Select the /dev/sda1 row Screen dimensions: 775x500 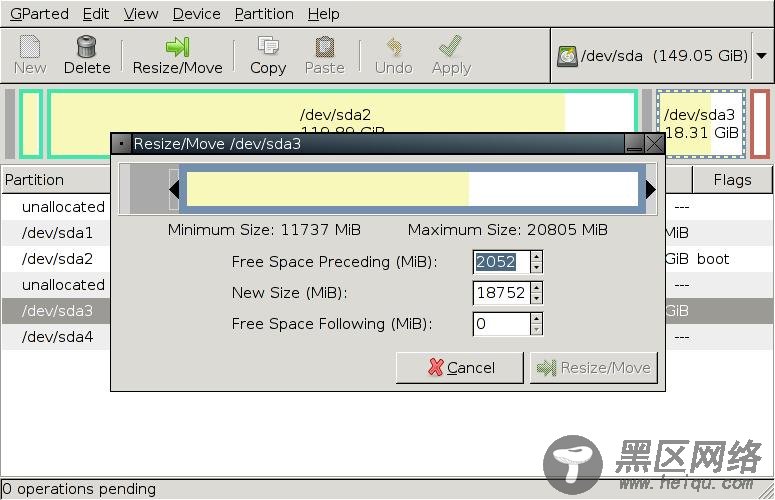(56, 233)
